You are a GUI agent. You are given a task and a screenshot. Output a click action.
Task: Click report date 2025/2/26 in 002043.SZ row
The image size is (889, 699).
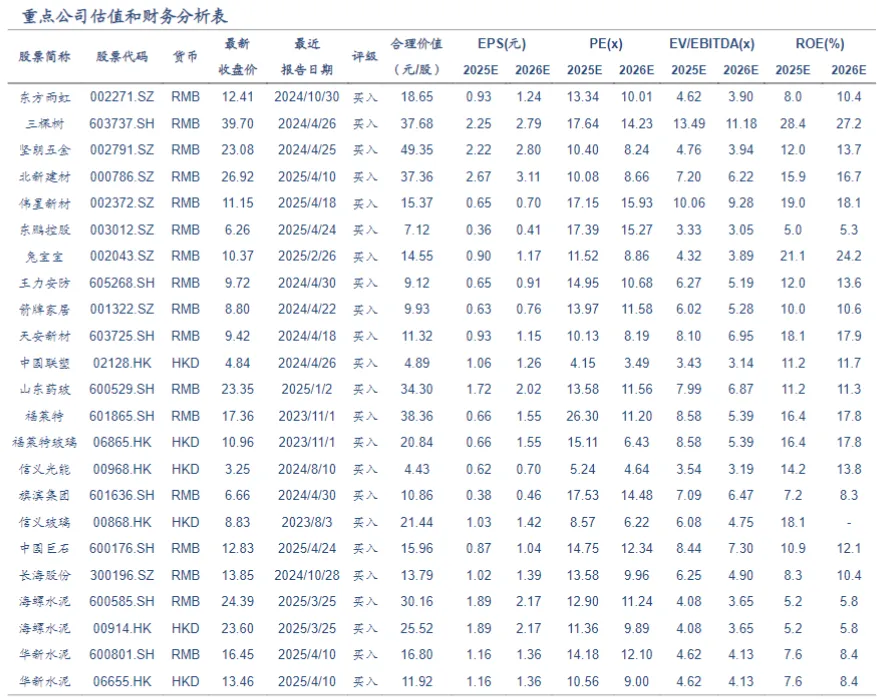click(307, 256)
